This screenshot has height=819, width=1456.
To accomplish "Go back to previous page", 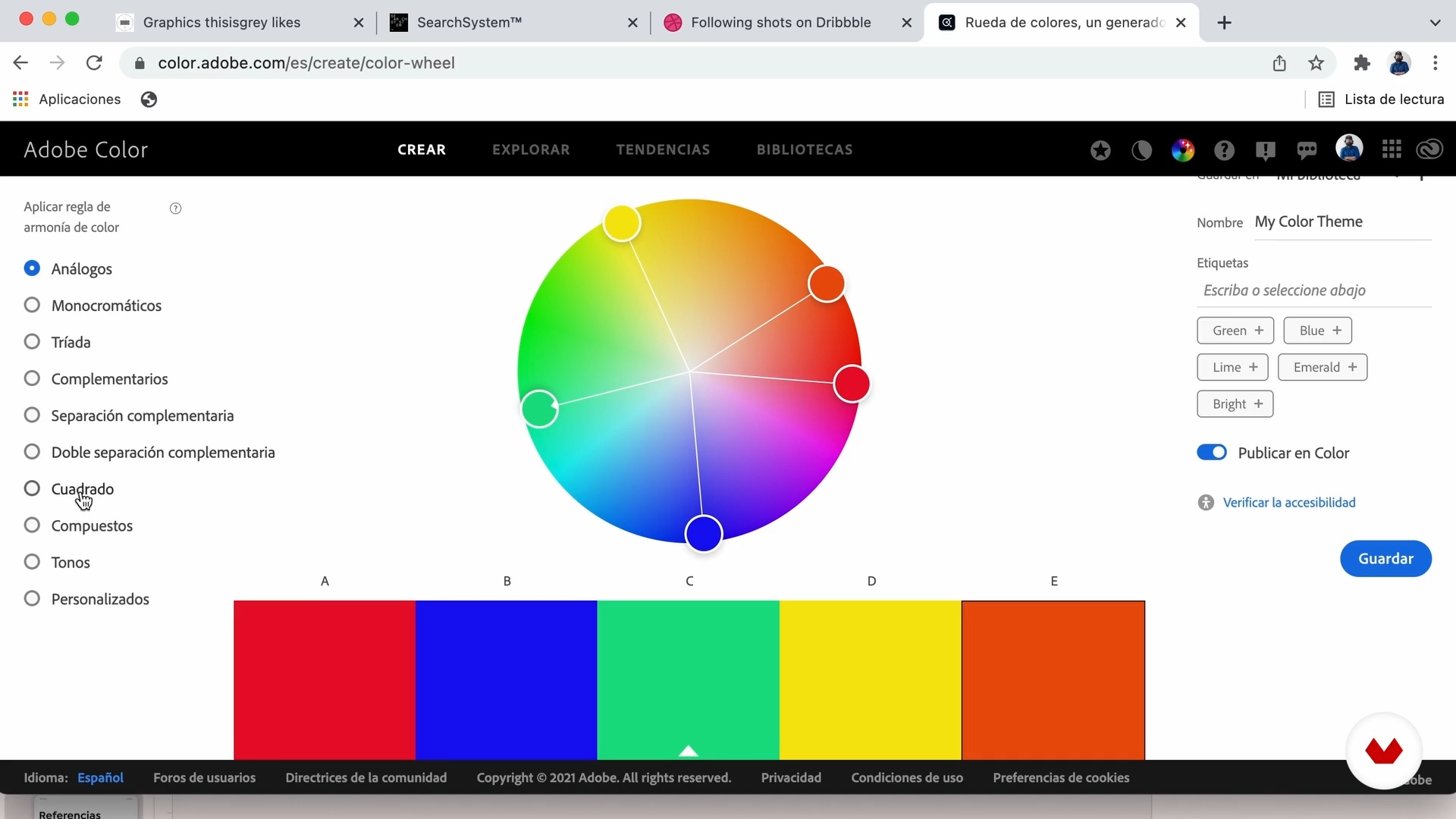I will coord(20,63).
